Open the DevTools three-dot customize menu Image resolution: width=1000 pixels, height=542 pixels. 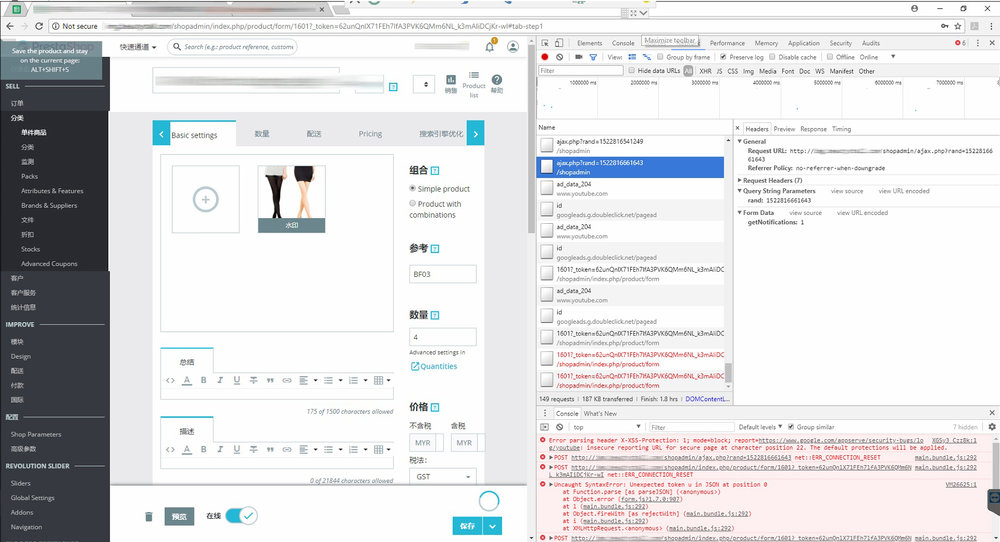(x=978, y=43)
